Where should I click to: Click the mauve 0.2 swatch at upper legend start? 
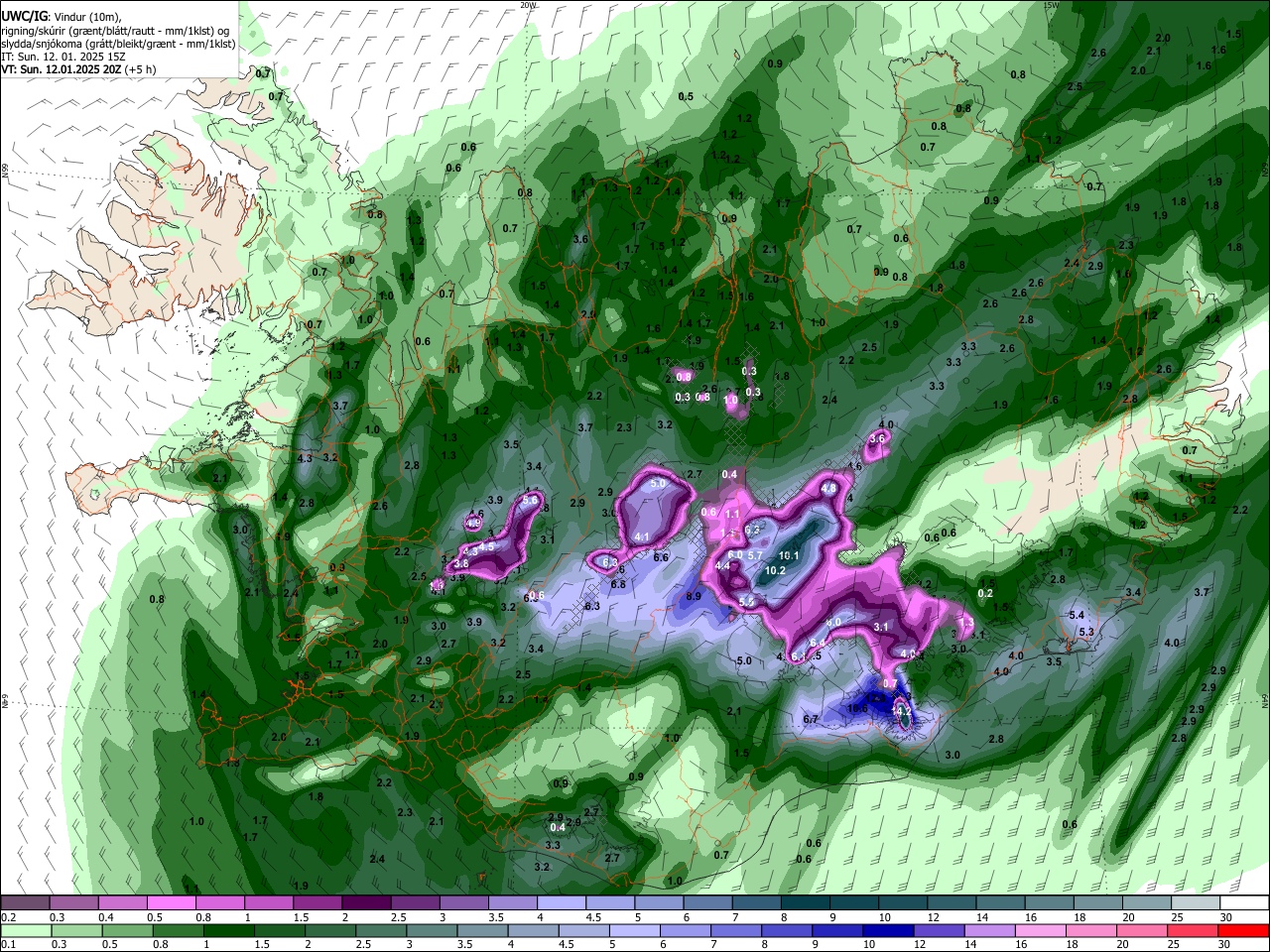click(25, 902)
